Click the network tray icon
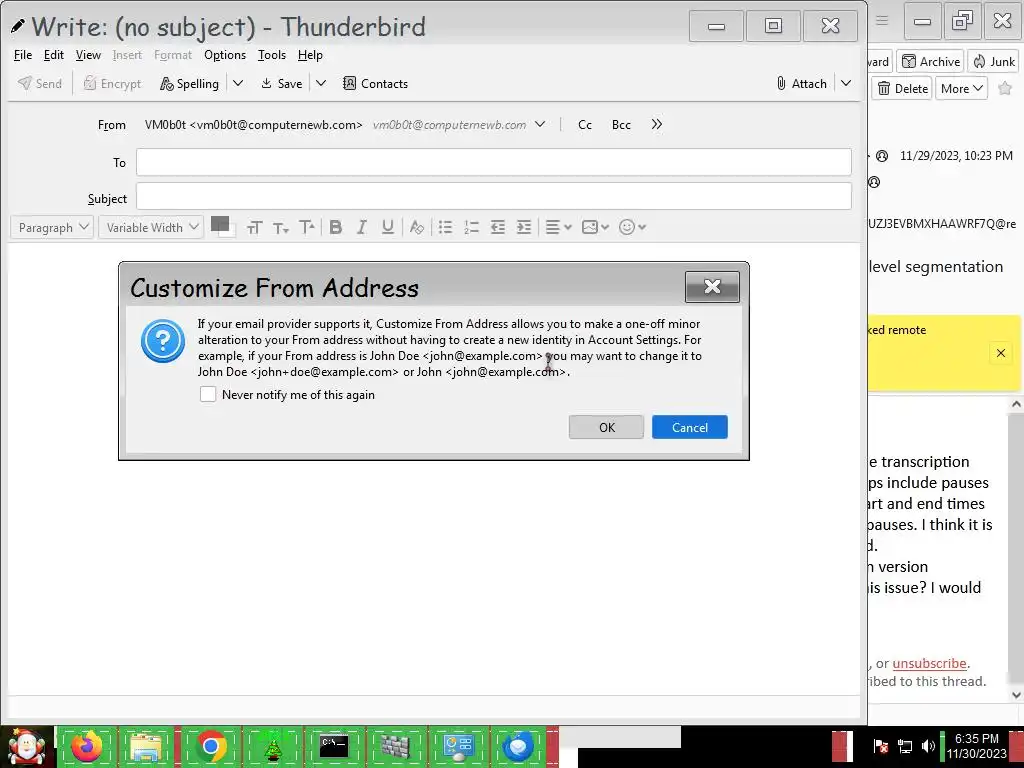This screenshot has height=768, width=1024. pyautogui.click(x=904, y=746)
